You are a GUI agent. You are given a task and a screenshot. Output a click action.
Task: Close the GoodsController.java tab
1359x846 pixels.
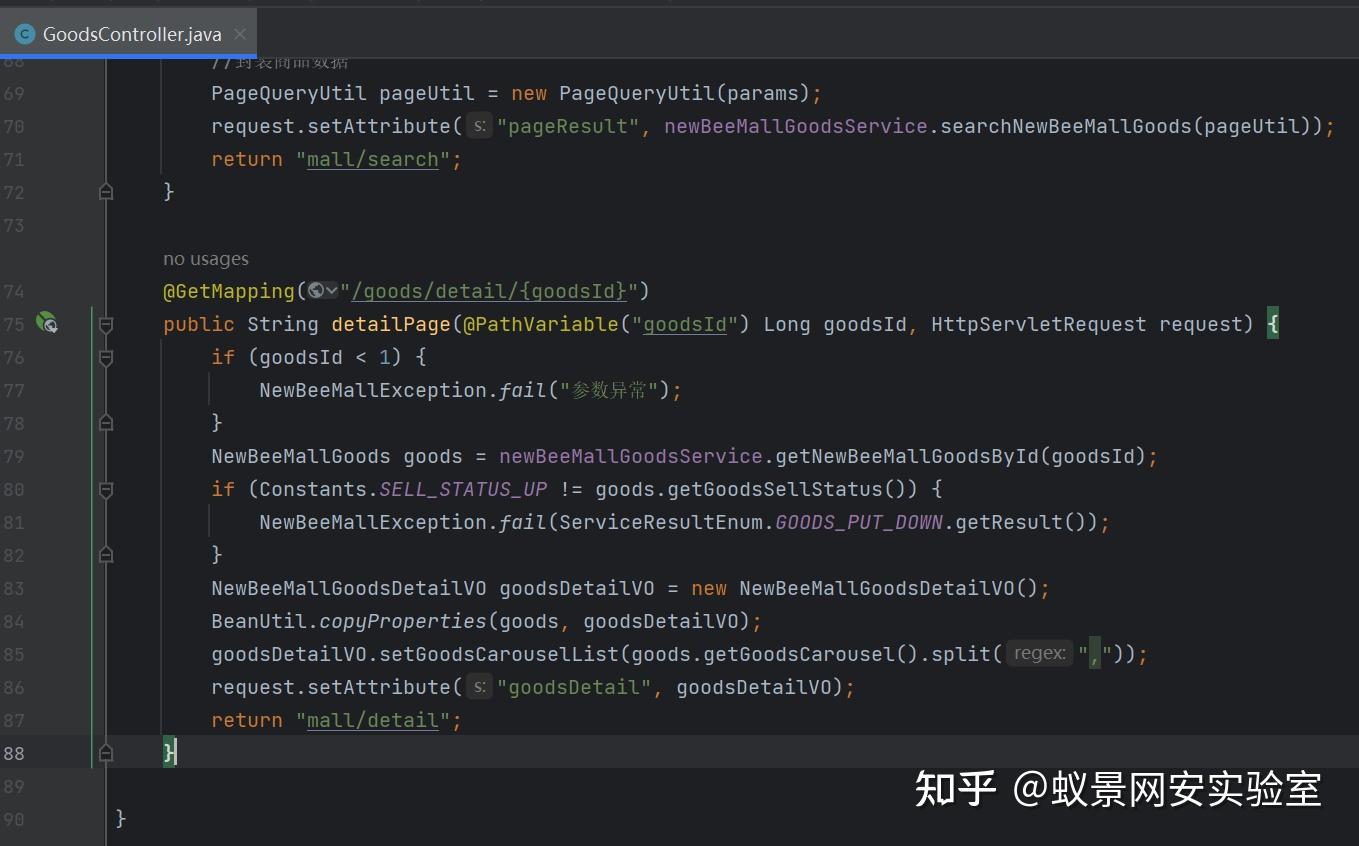point(240,33)
